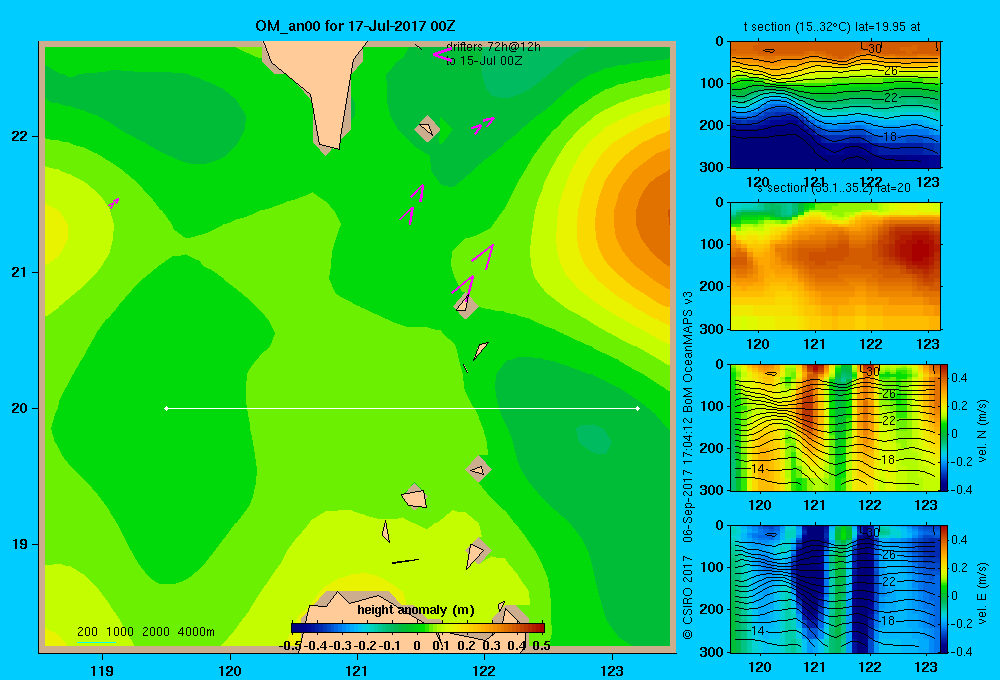Click the magenta drifter arrow near longitude 119
The image size is (1000, 680).
point(114,203)
